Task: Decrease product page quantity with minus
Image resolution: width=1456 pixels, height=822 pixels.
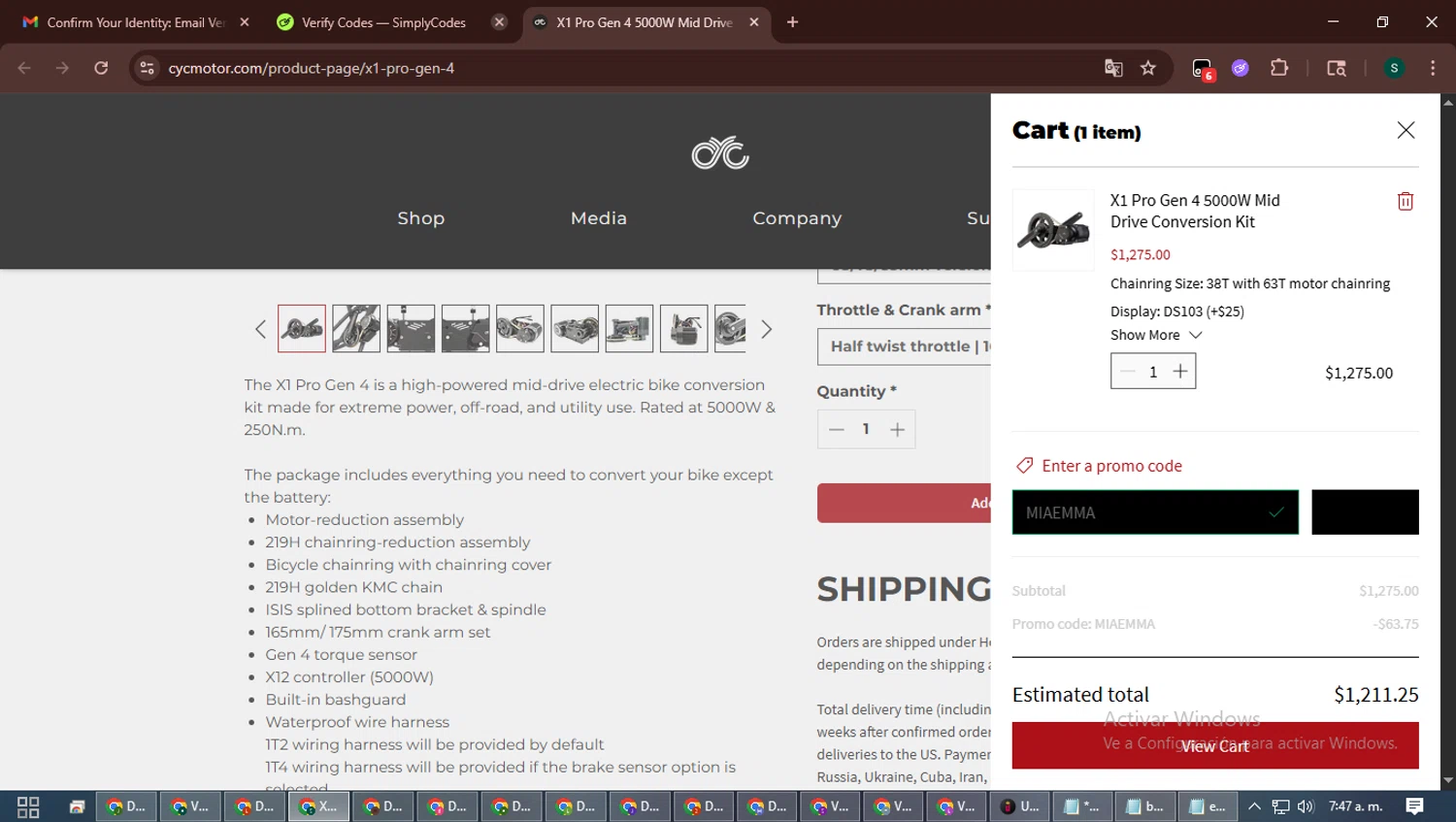Action: point(837,429)
